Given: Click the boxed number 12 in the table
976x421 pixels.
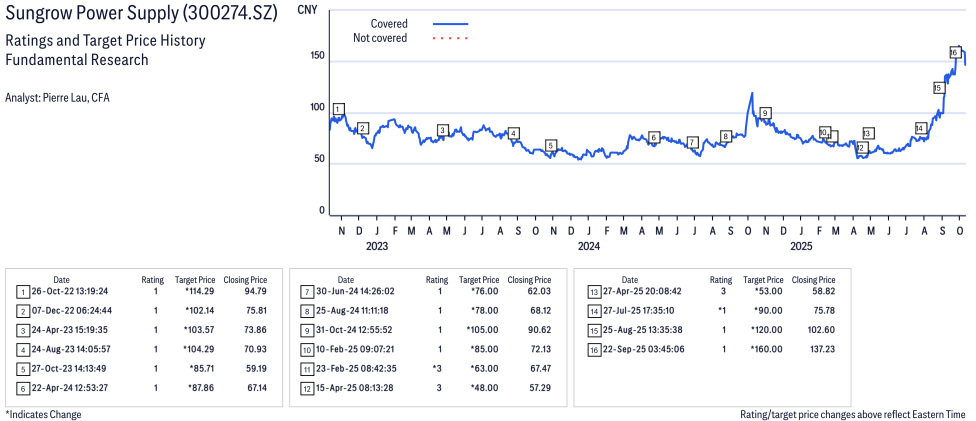Looking at the screenshot, I should (x=305, y=387).
